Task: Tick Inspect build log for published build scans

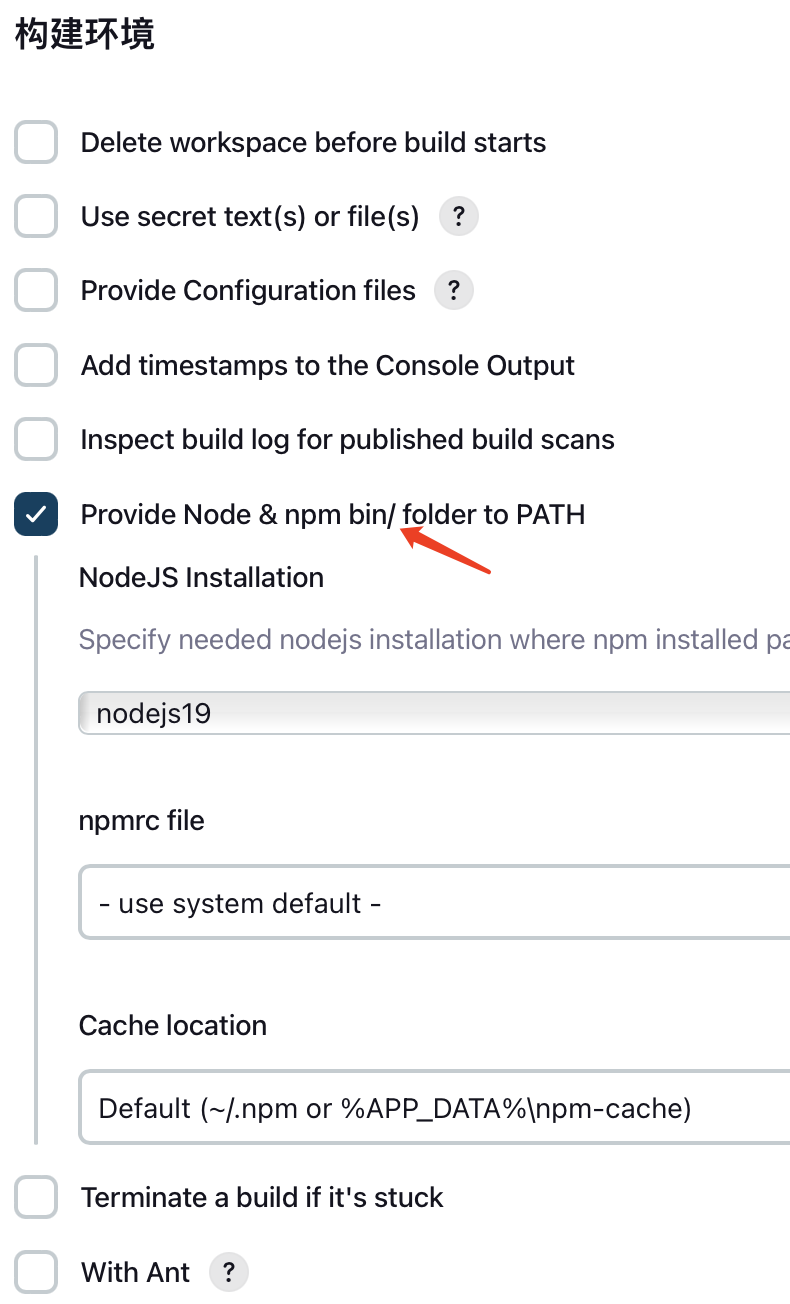Action: click(x=36, y=439)
